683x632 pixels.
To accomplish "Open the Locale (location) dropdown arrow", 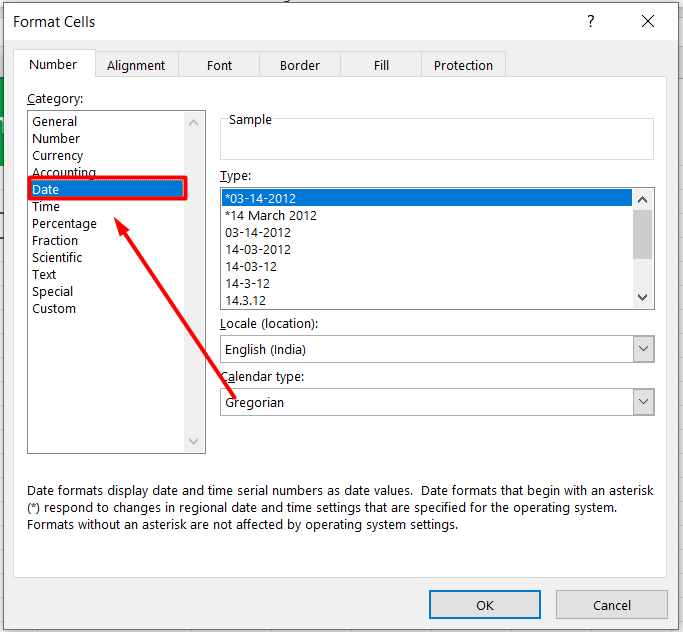I will pos(643,349).
